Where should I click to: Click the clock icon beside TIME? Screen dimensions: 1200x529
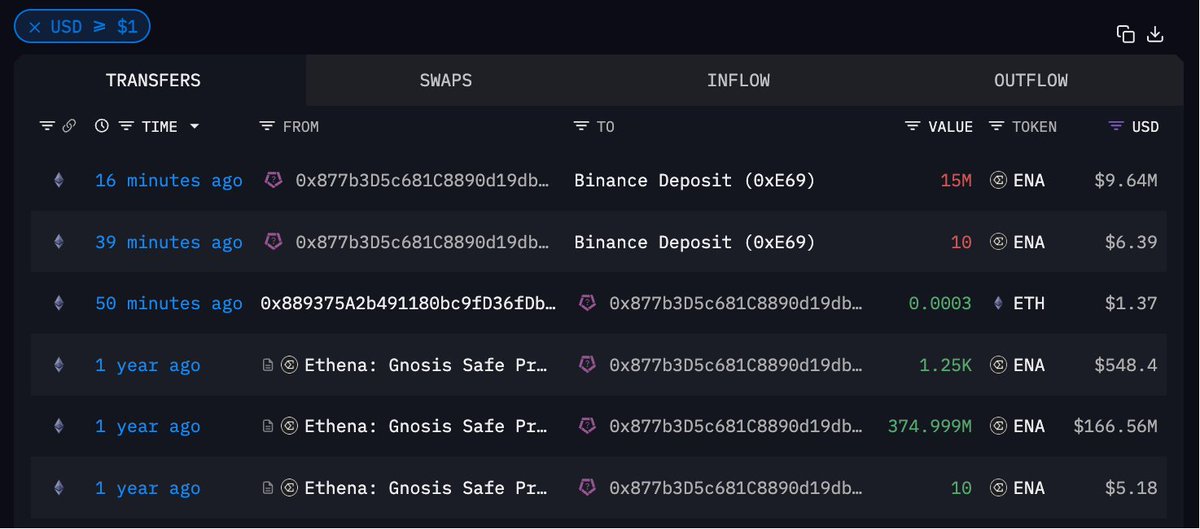coord(102,126)
